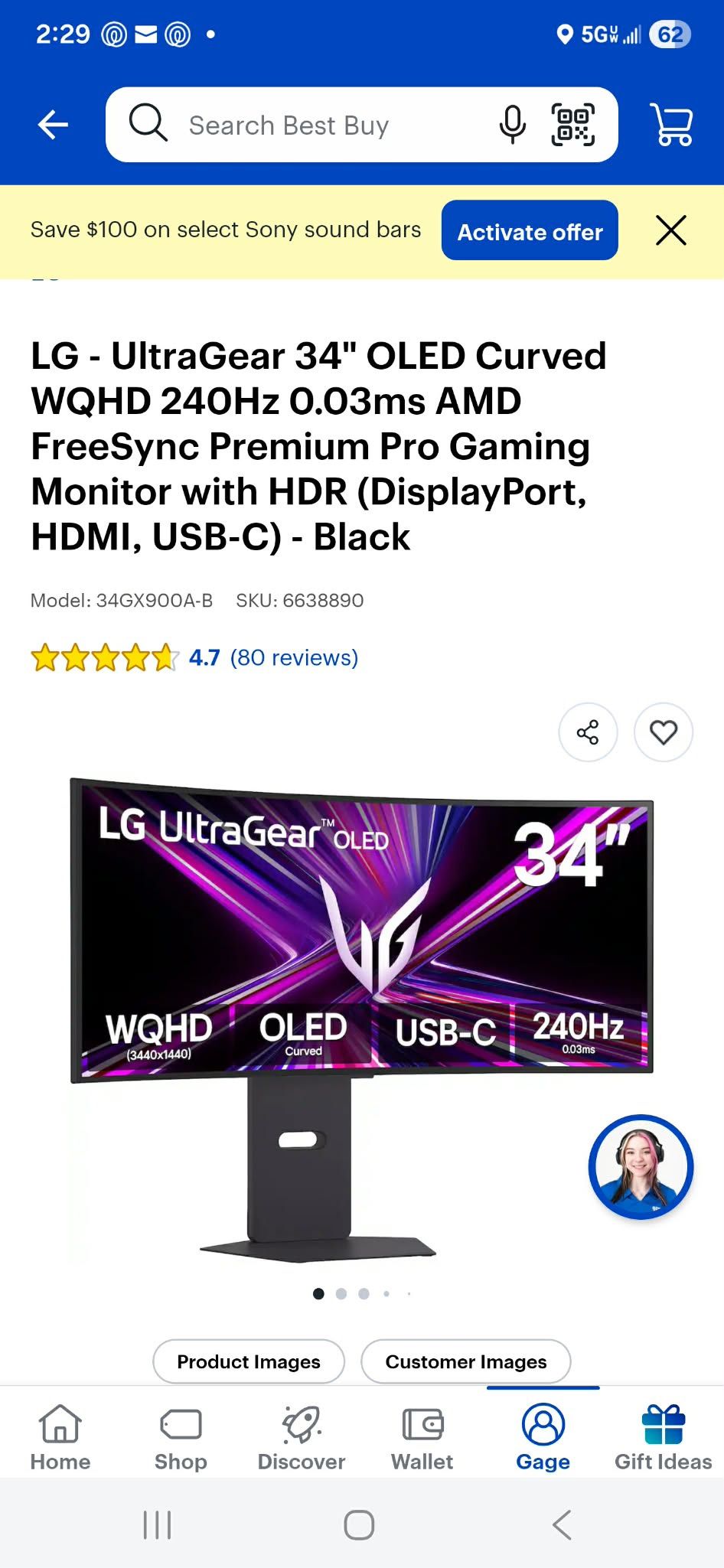Image resolution: width=724 pixels, height=1568 pixels.
Task: Open the shopping cart
Action: tap(672, 125)
